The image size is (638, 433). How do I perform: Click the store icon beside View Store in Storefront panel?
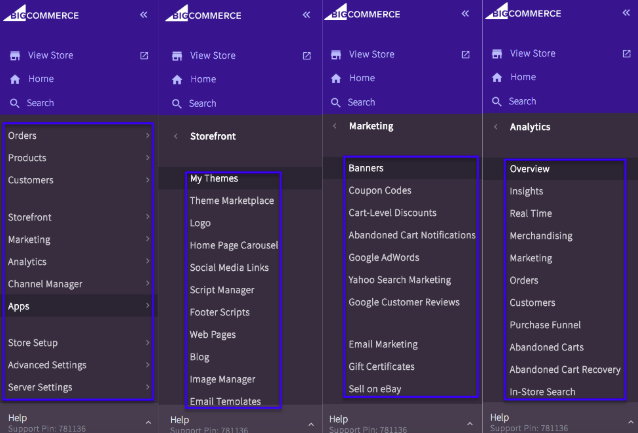coord(177,56)
